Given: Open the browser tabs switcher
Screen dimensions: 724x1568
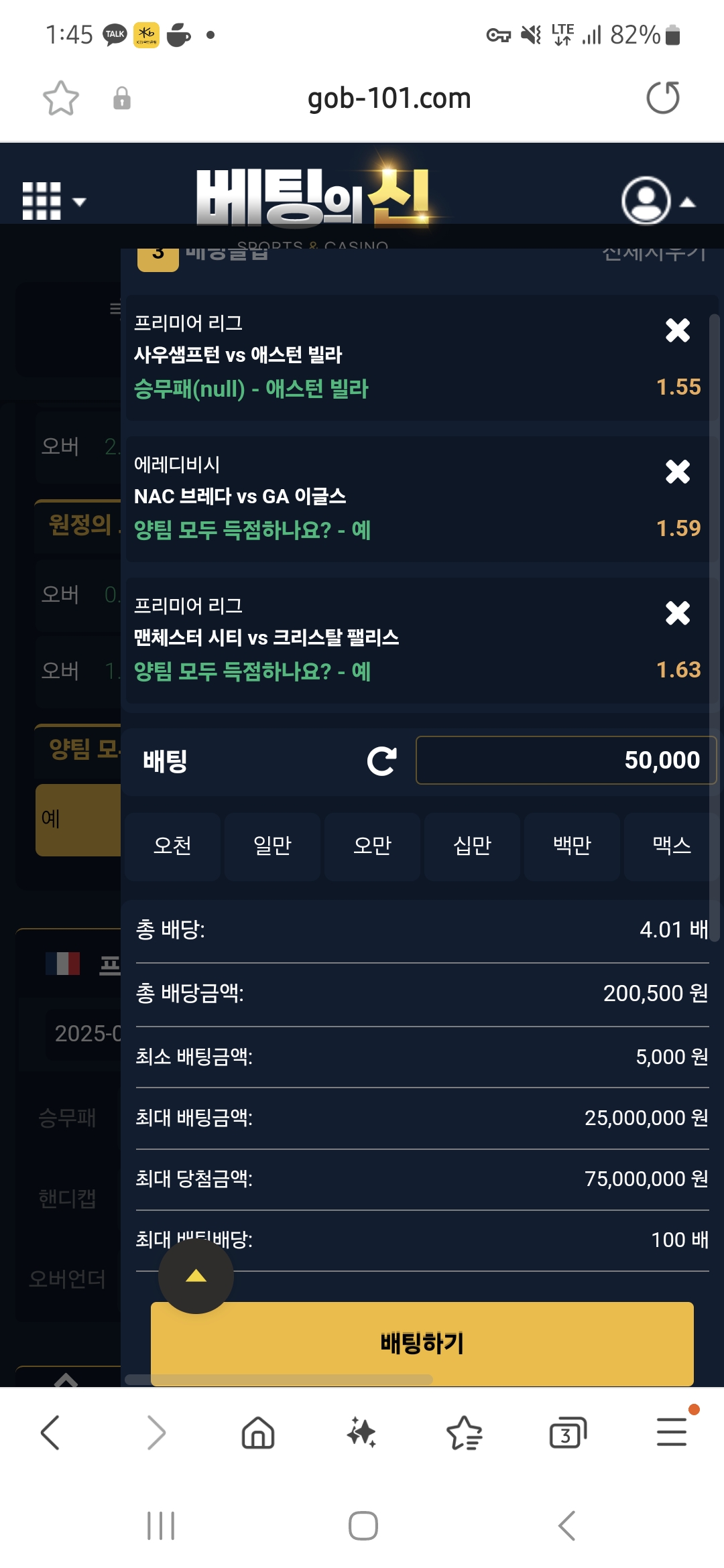Looking at the screenshot, I should [x=567, y=1433].
